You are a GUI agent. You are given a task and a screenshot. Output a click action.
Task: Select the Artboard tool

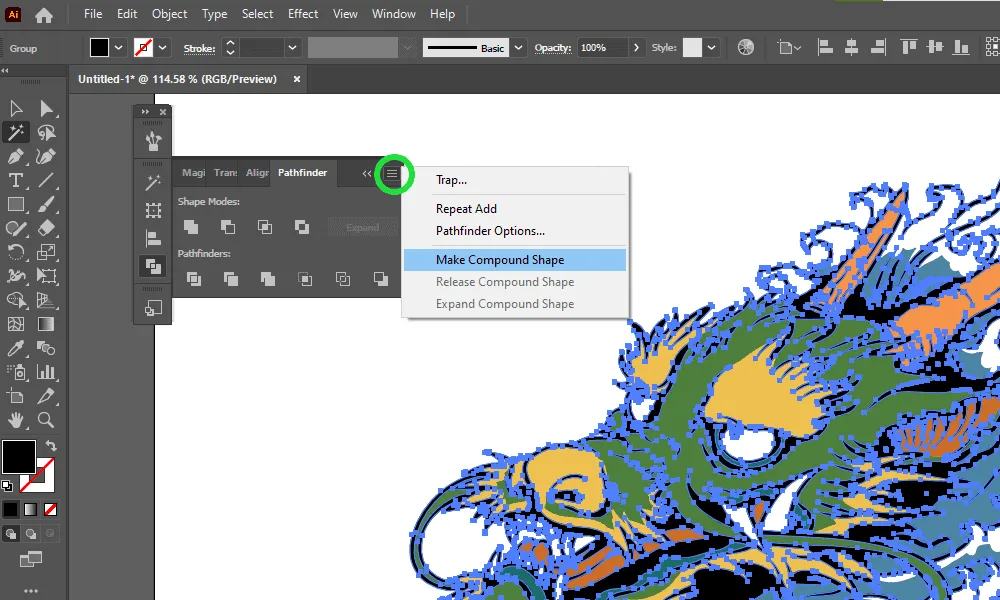[16, 396]
